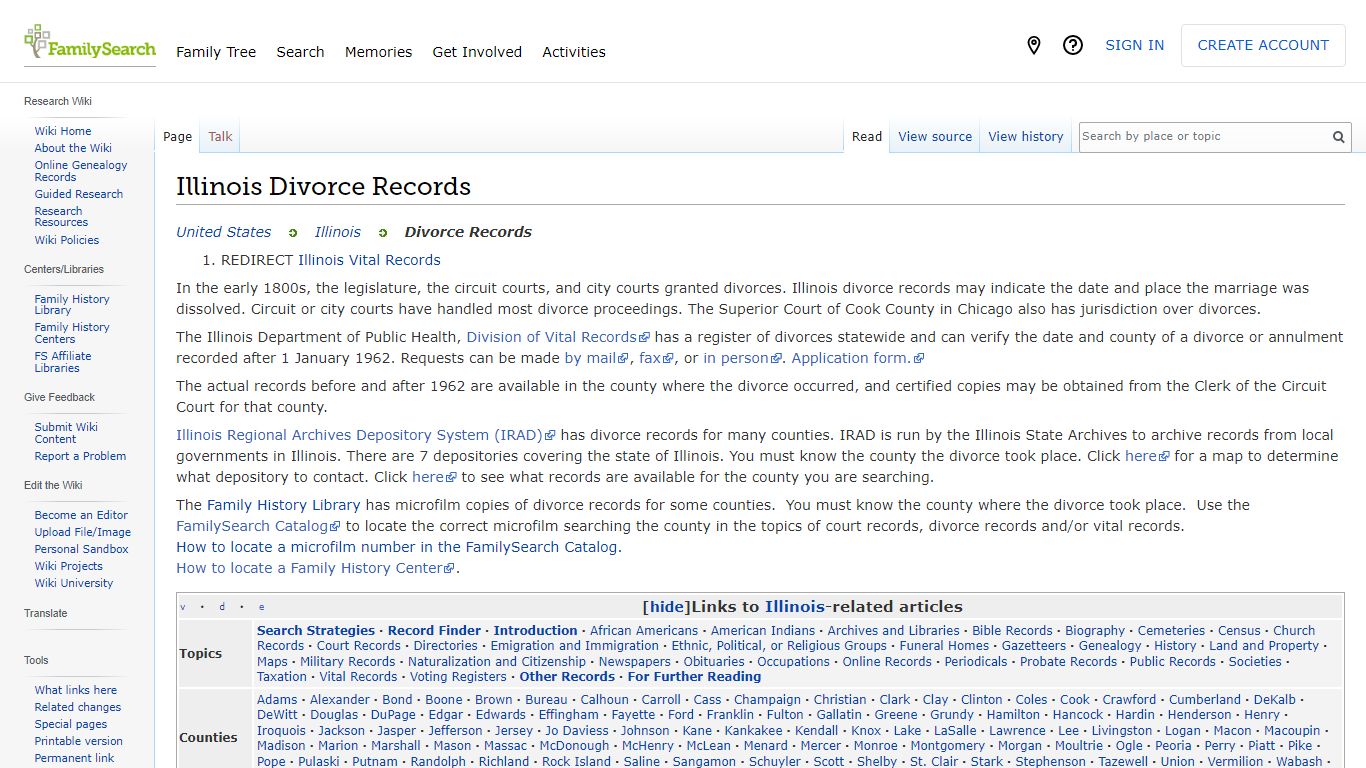Select the Page tab

177,137
